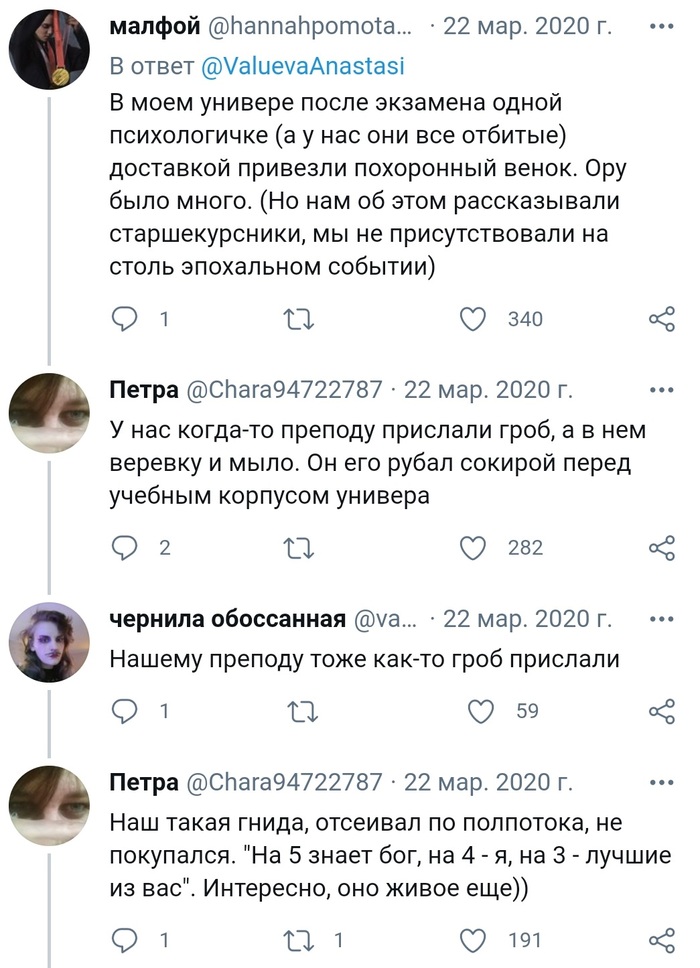Like Петра's tweet with 282 likes
The height and width of the screenshot is (968, 700).
(x=473, y=547)
